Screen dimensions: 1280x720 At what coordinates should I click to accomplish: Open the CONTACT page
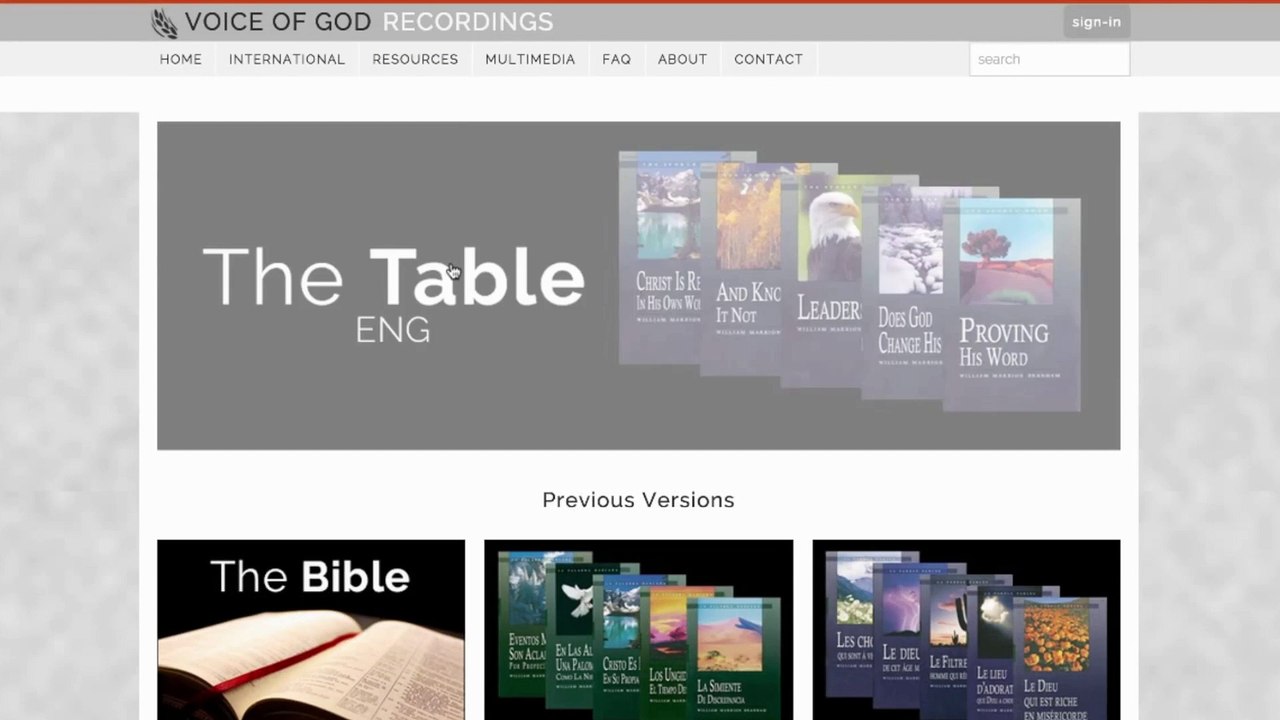(x=768, y=59)
